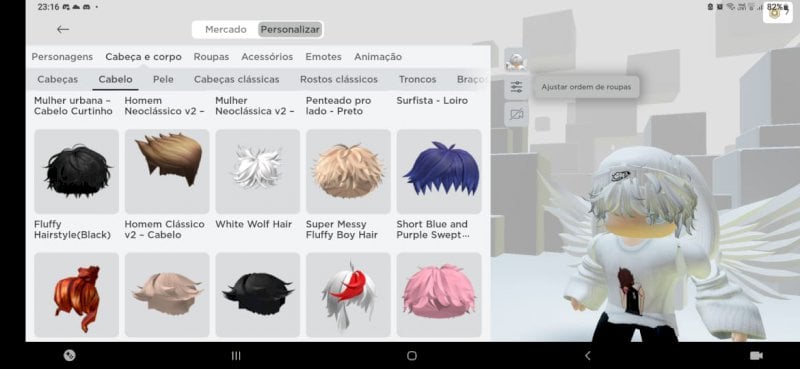Image resolution: width=800 pixels, height=369 pixels.
Task: Open the Roupas tab
Action: [x=211, y=57]
